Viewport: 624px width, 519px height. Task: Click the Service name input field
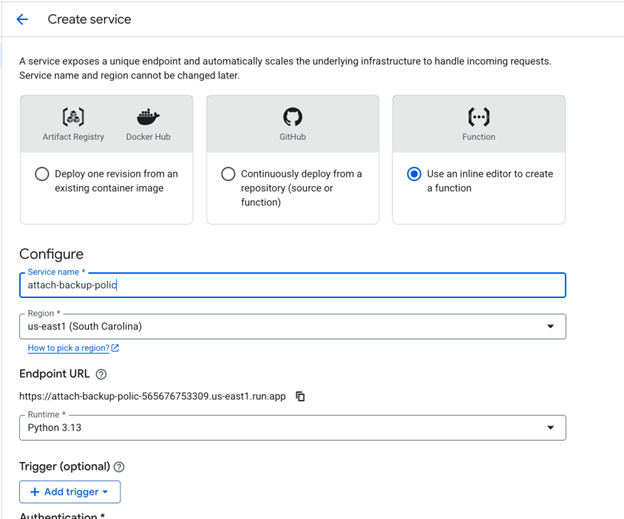point(292,285)
